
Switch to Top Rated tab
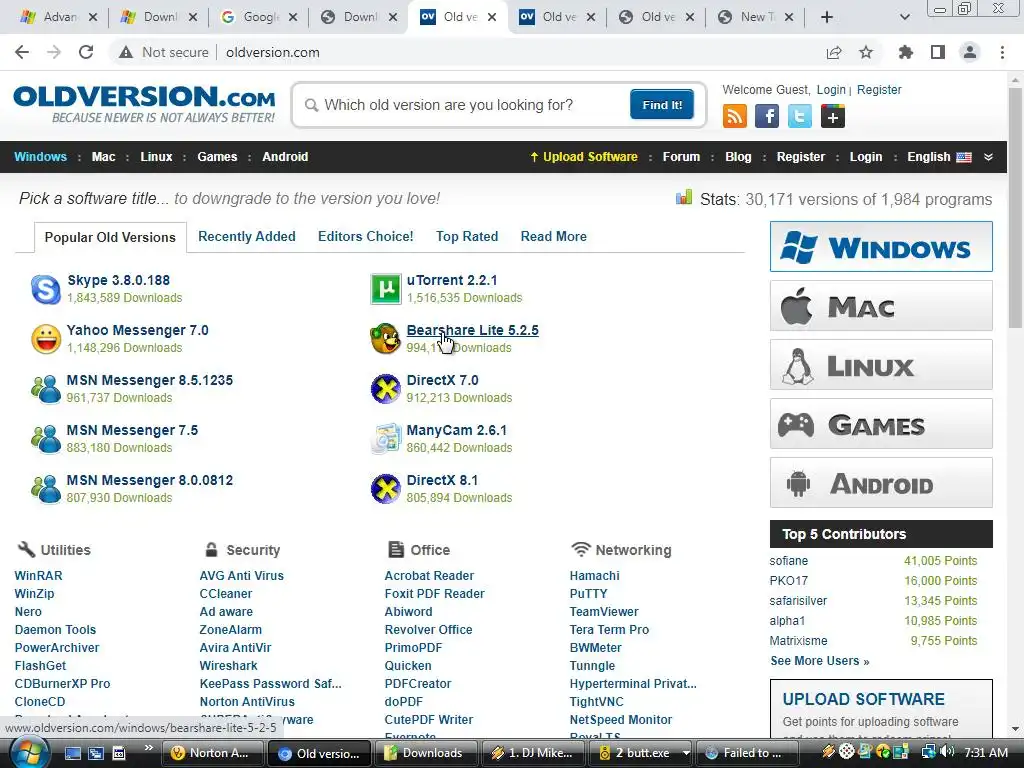pos(467,236)
